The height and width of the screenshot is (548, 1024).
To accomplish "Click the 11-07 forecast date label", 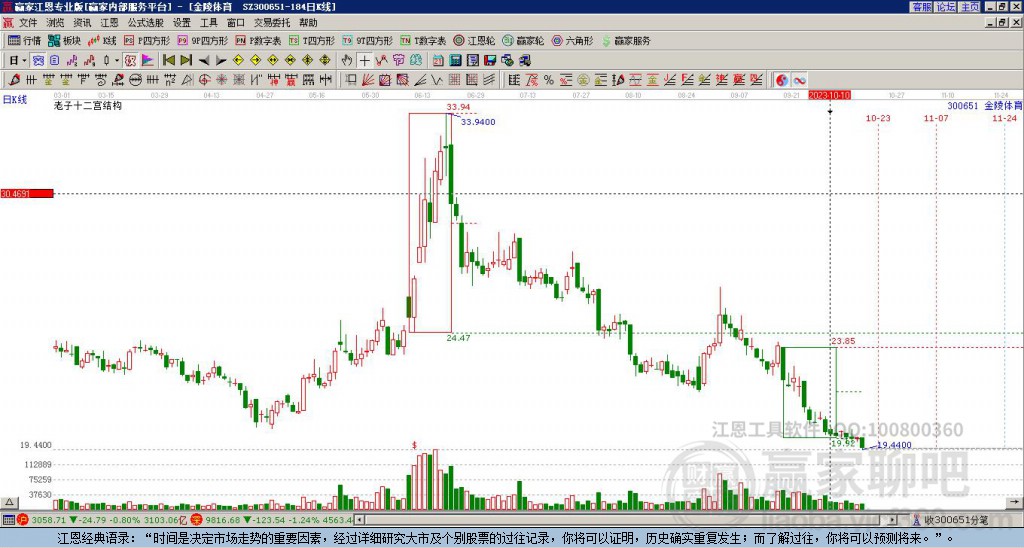I will point(936,118).
